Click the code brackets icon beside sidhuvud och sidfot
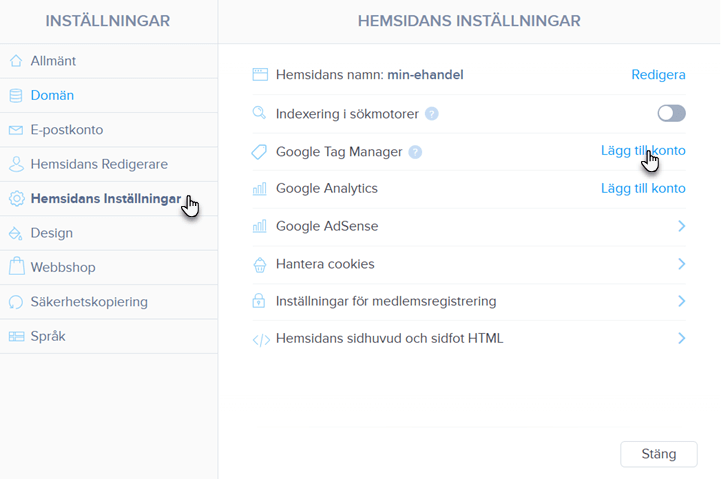Viewport: 721px width, 479px height. tap(261, 340)
